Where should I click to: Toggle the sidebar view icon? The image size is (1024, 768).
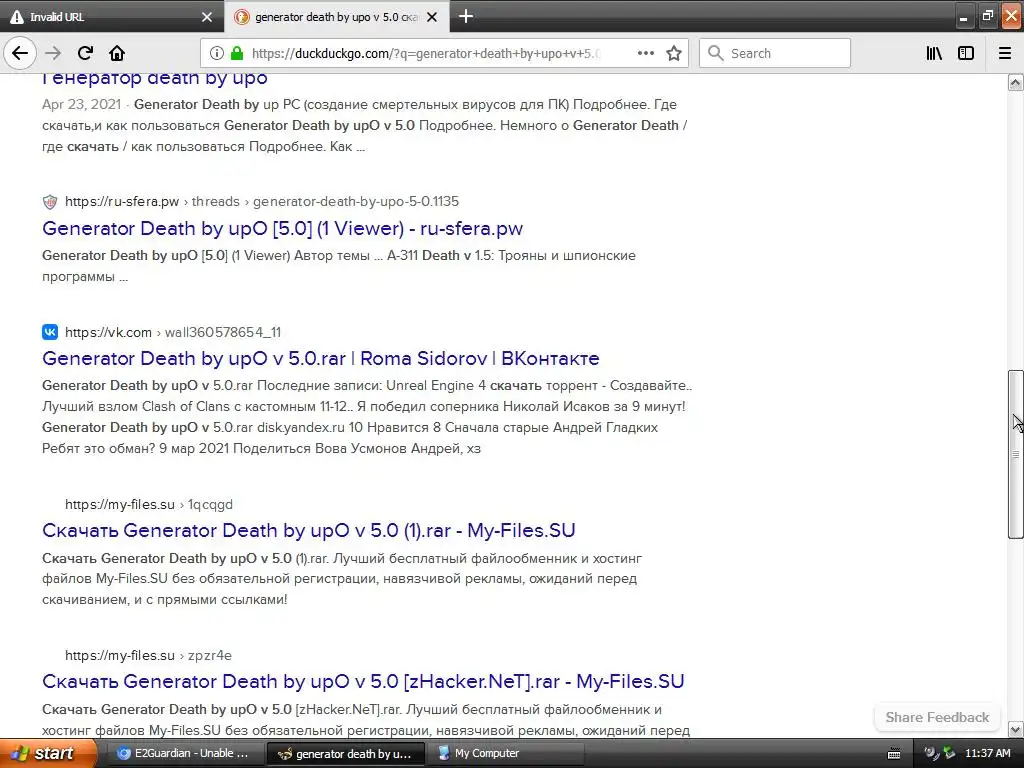pos(966,53)
